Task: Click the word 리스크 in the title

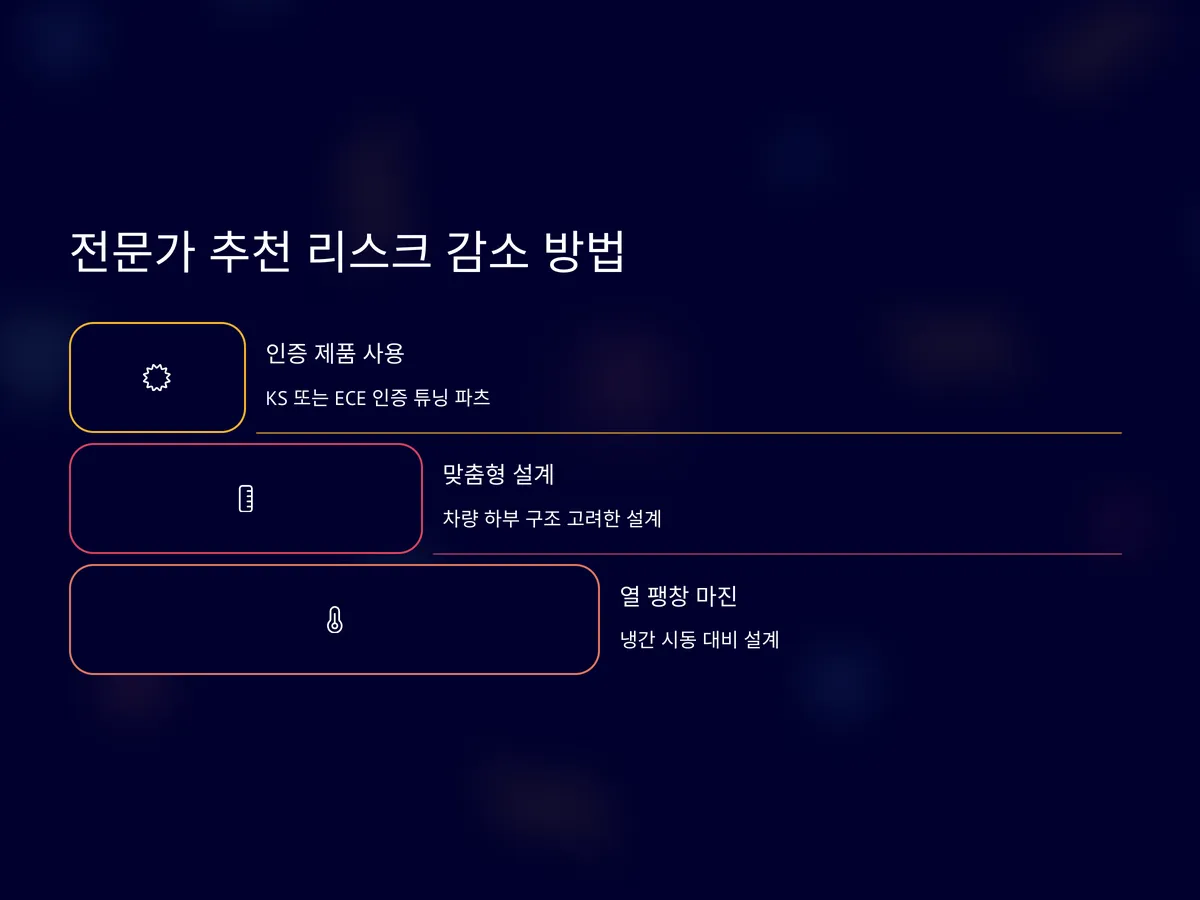Action: 364,251
